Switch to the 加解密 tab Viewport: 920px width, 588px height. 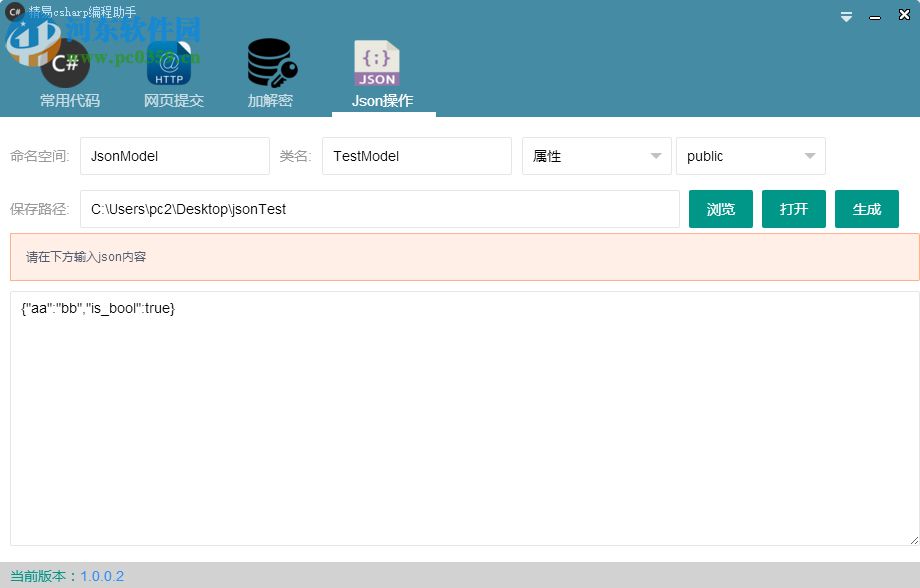pyautogui.click(x=270, y=100)
